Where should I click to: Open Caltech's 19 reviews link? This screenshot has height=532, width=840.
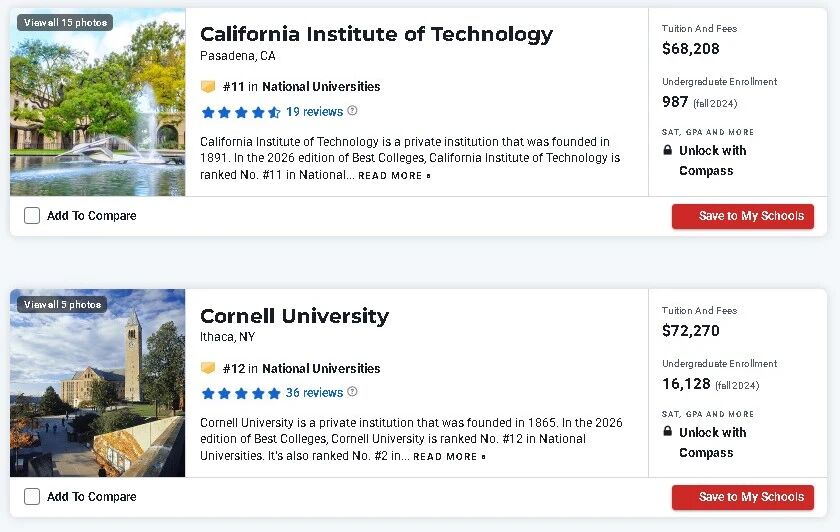pyautogui.click(x=314, y=112)
